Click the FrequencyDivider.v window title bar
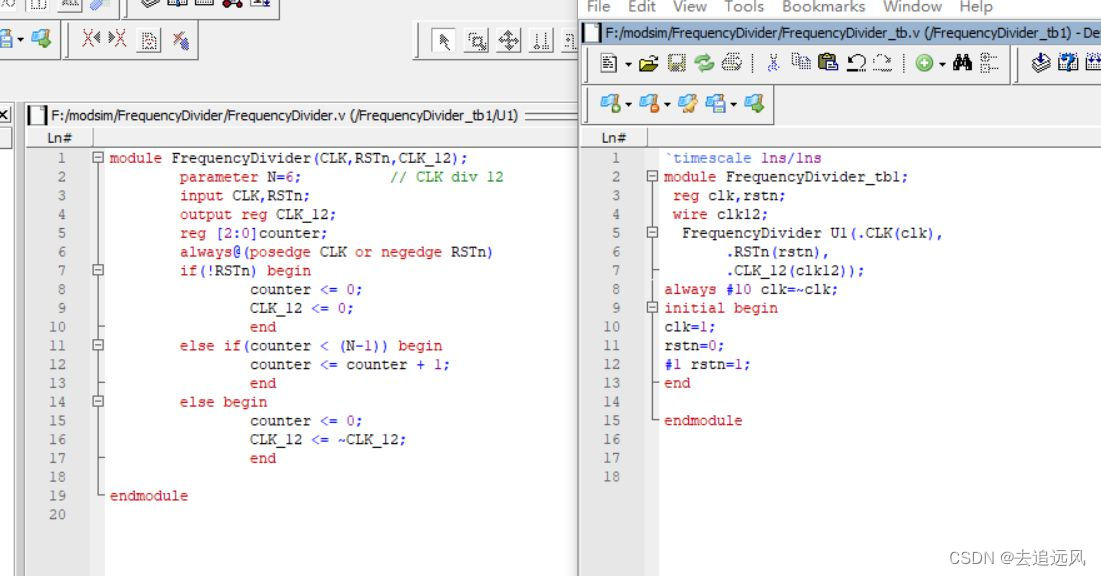Image resolution: width=1101 pixels, height=576 pixels. 302,115
